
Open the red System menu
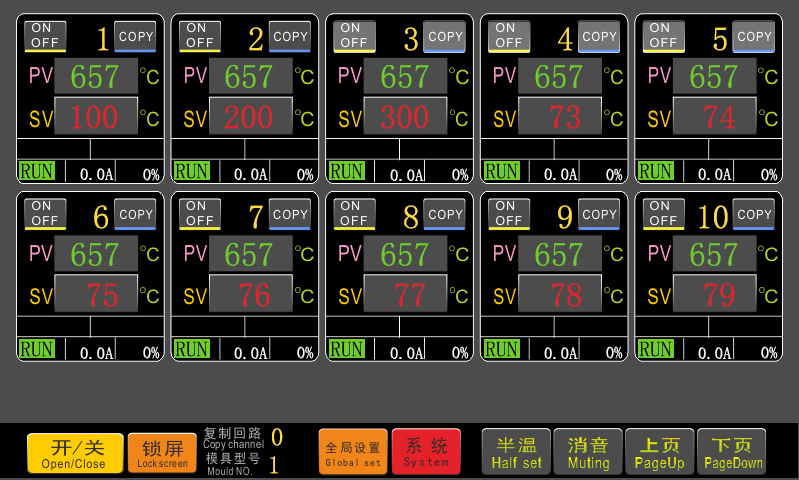tap(426, 452)
